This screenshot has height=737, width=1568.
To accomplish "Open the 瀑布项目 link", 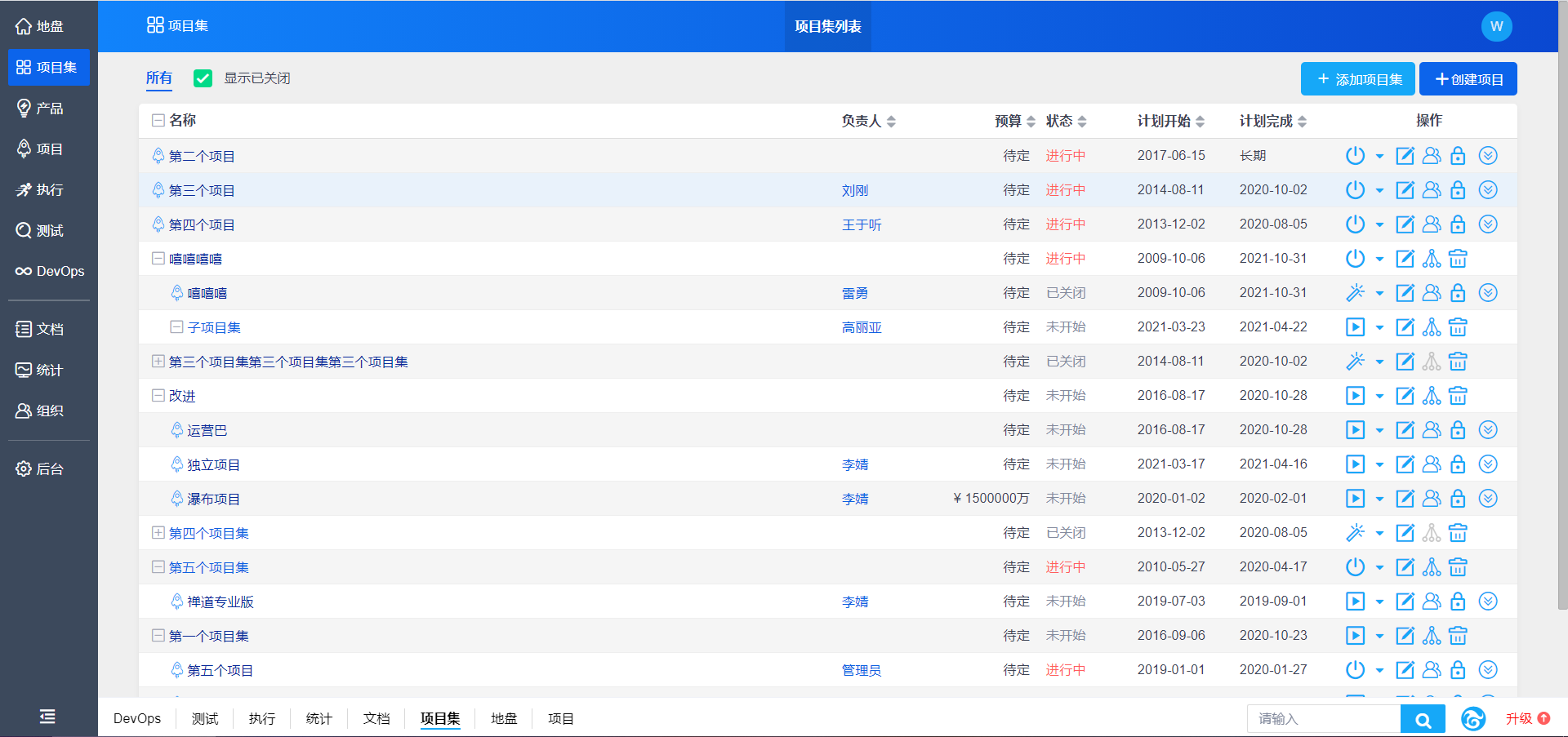I will (213, 499).
